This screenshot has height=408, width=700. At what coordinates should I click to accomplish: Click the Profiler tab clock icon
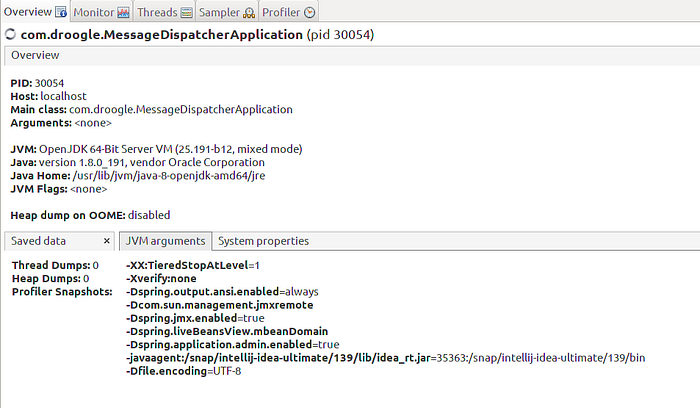click(310, 13)
